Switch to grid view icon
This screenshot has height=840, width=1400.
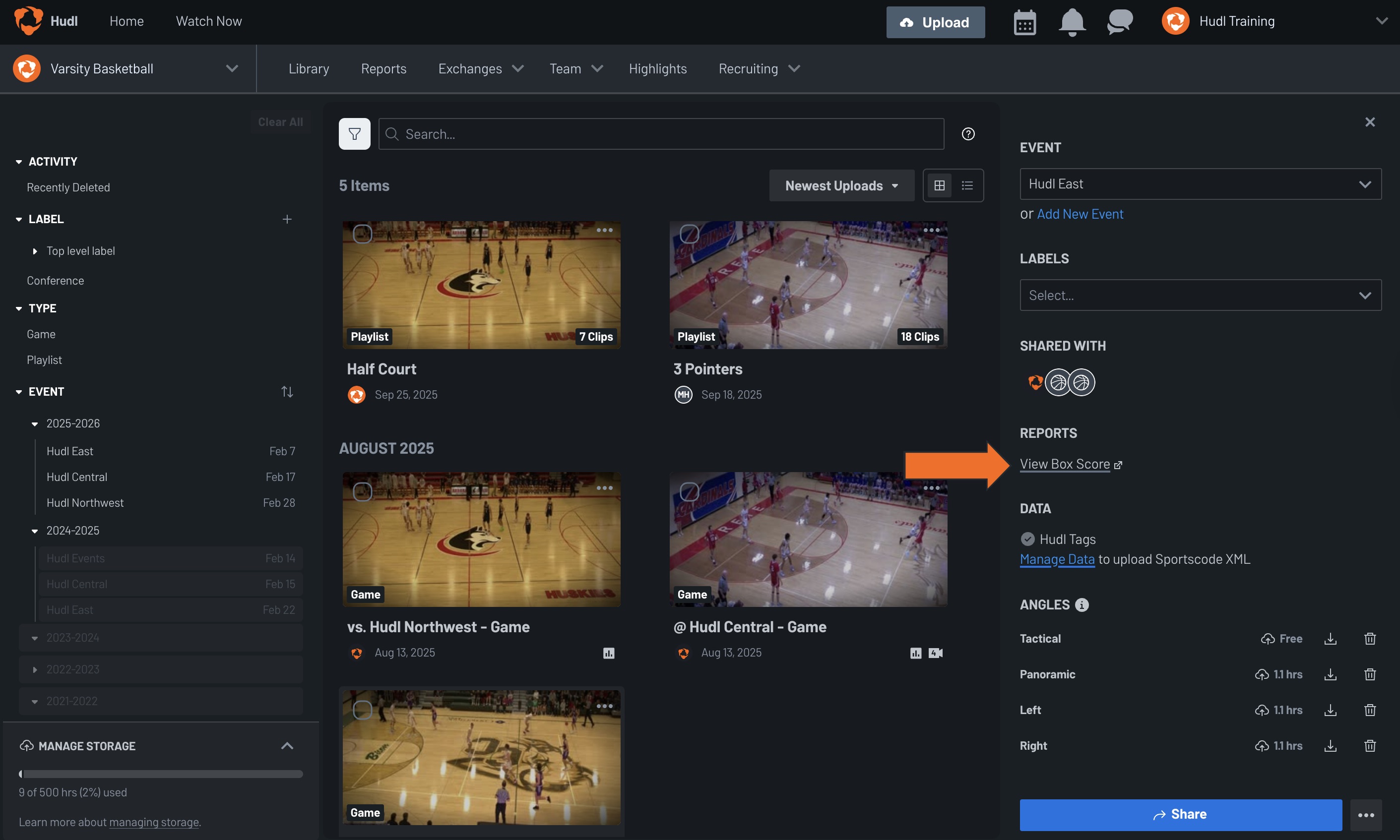[939, 185]
